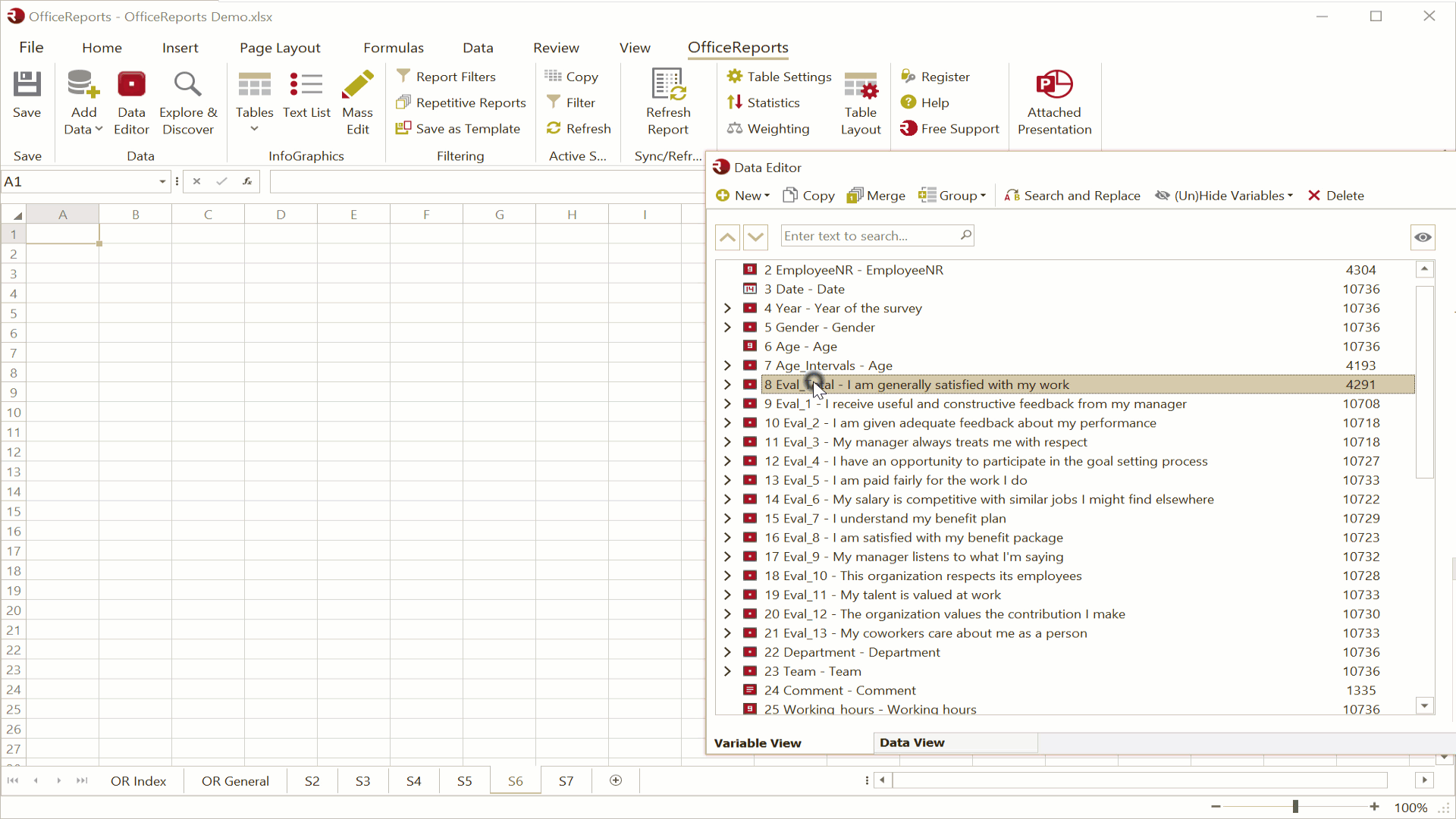Image resolution: width=1456 pixels, height=819 pixels.
Task: Toggle the eye icon in Data Editor
Action: tap(1423, 237)
